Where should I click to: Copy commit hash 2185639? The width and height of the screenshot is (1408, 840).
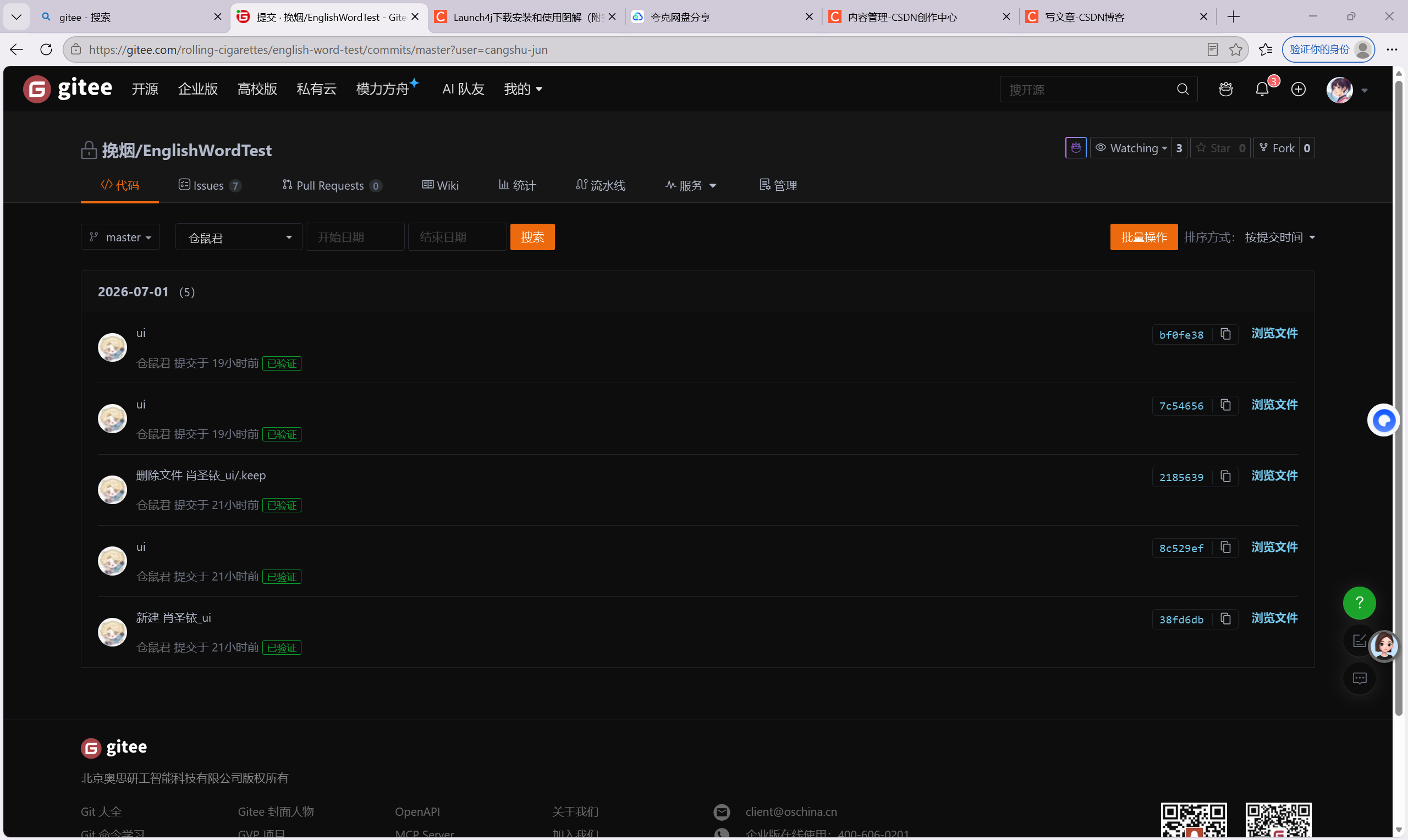pos(1226,477)
